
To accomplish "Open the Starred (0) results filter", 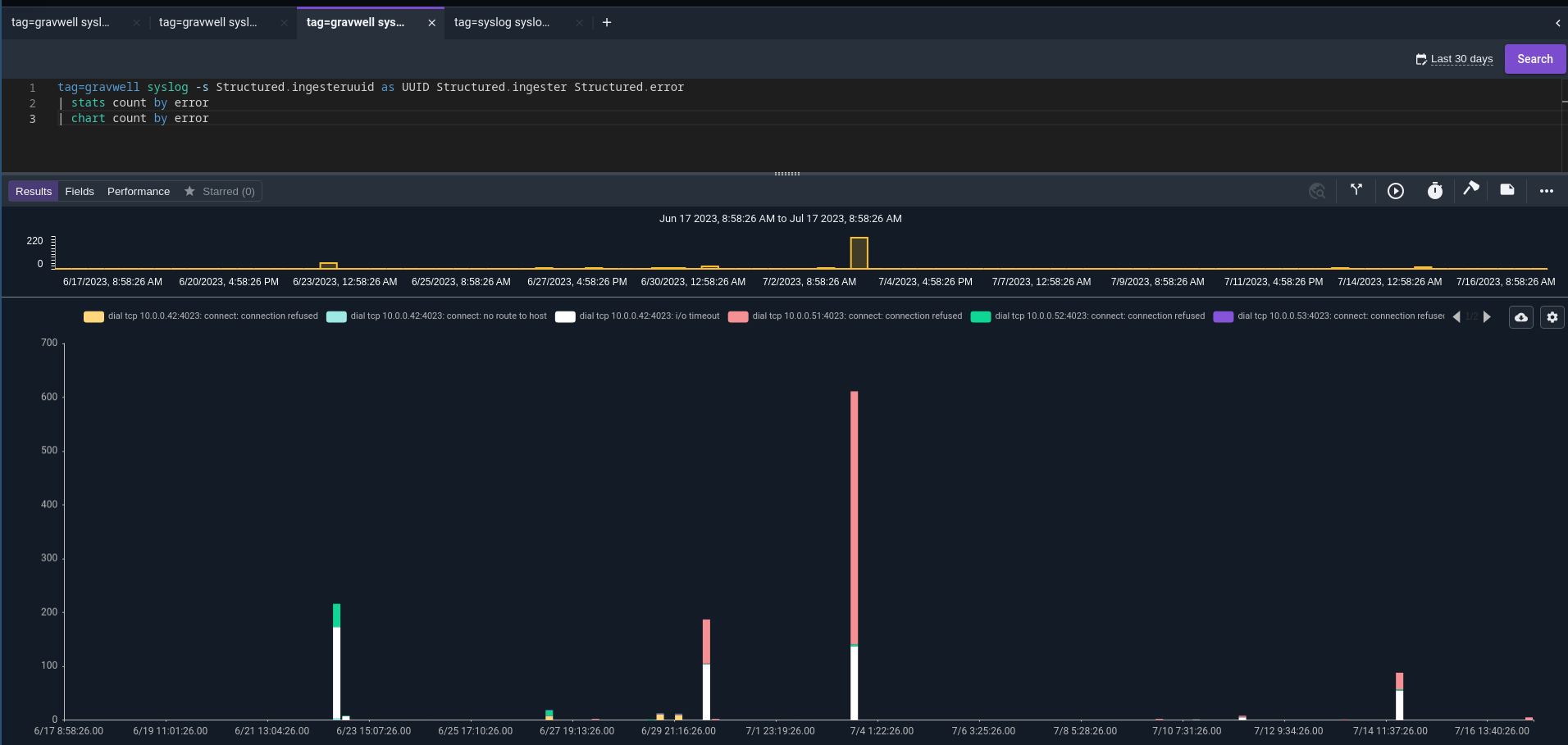I will (x=220, y=192).
